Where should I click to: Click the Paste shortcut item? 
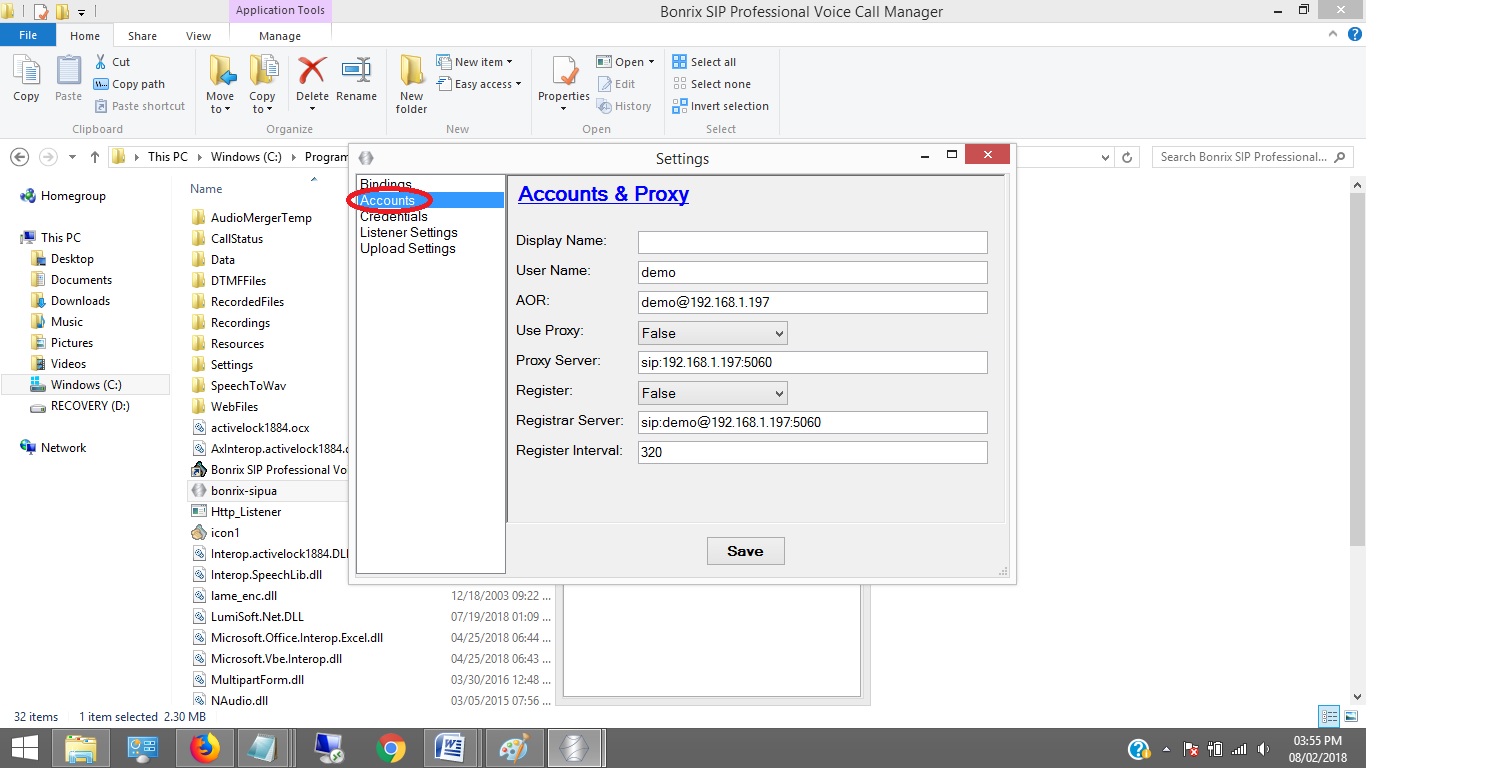(139, 106)
